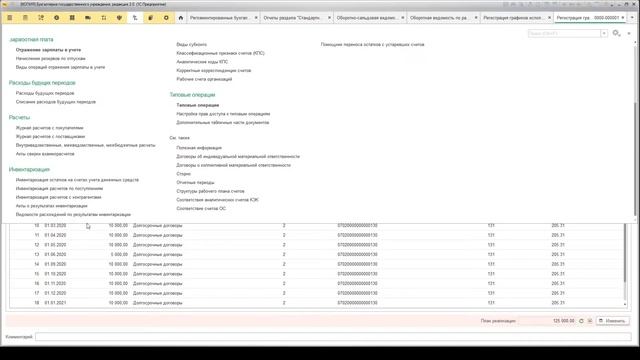Open 'Начисление резервов по отпускам' link

tap(51, 58)
